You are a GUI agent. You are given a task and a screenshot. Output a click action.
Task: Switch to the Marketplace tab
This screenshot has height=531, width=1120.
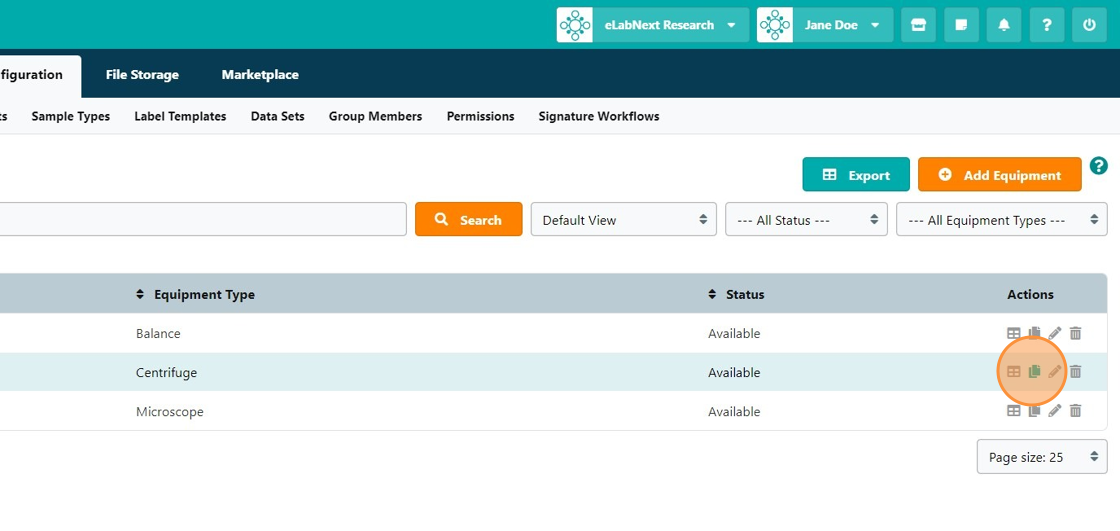click(260, 74)
